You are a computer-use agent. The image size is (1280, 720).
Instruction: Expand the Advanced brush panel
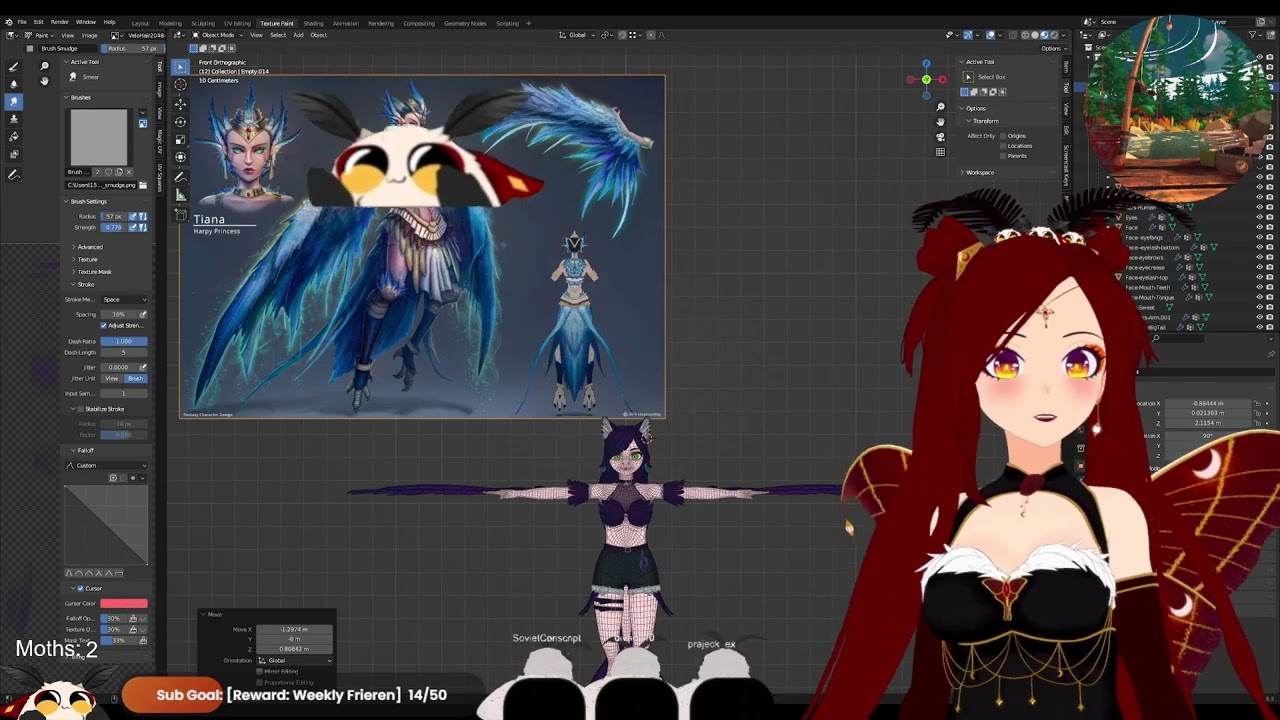88,247
